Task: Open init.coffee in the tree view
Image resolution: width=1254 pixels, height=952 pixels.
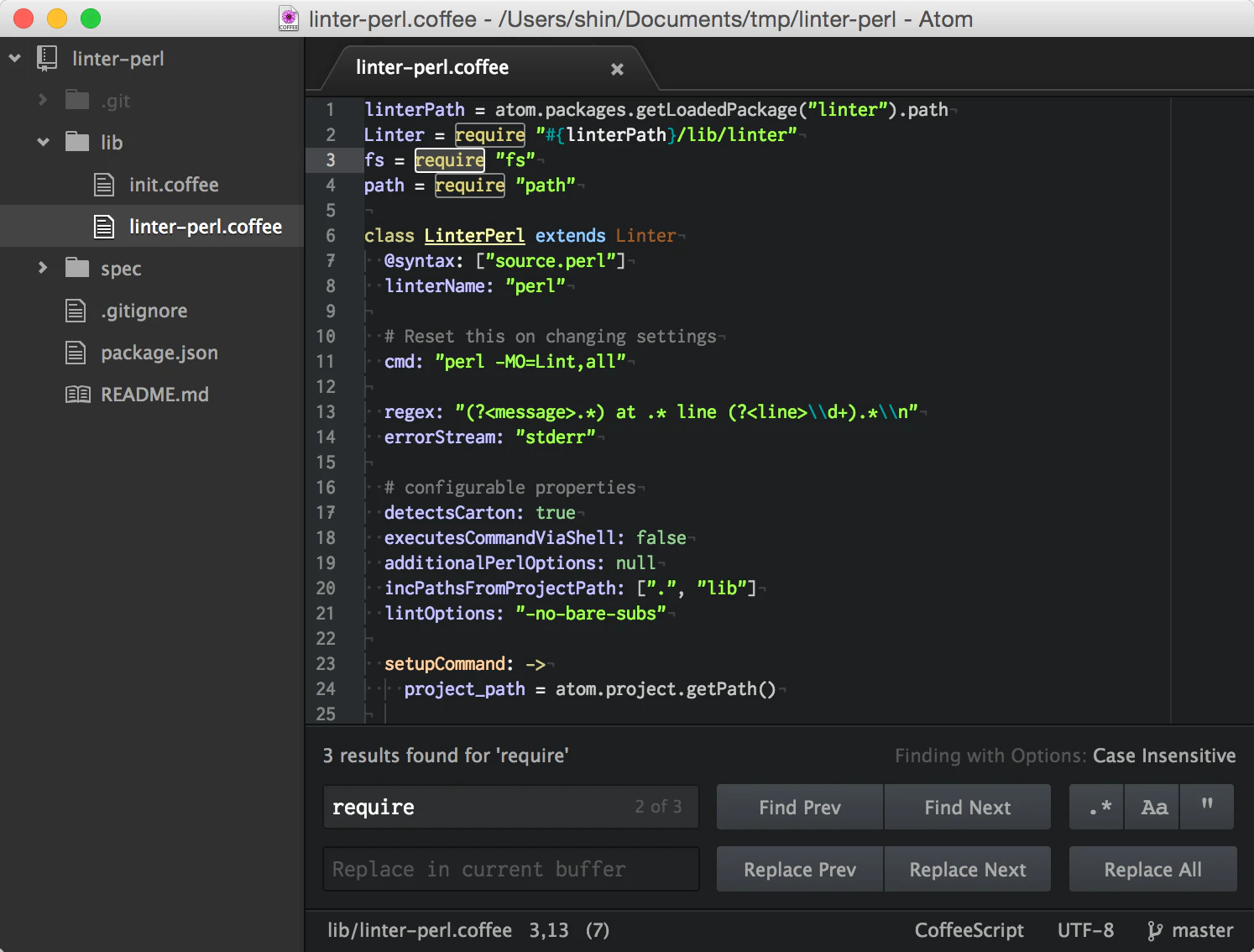Action: click(174, 185)
